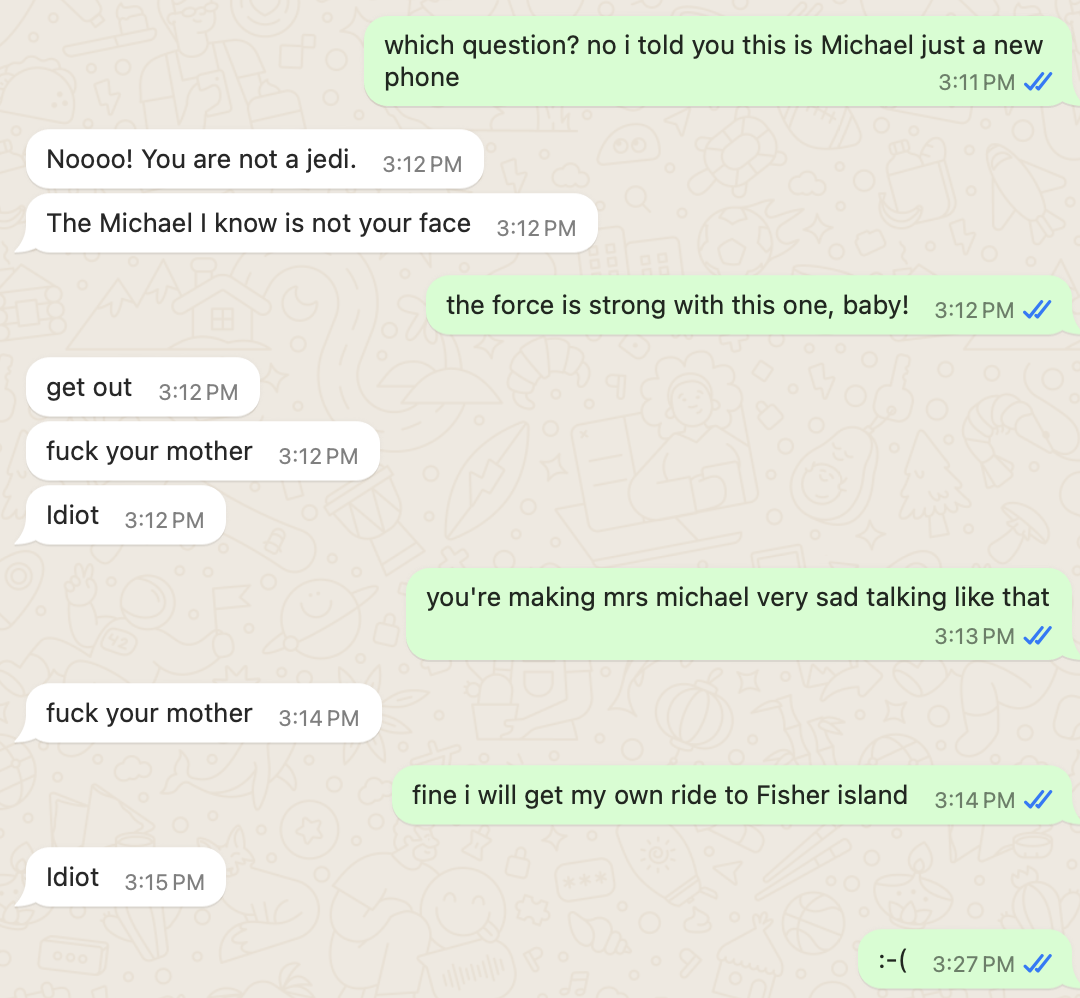Click the read ticks on the Fisher island message
The width and height of the screenshot is (1080, 998).
[1037, 800]
